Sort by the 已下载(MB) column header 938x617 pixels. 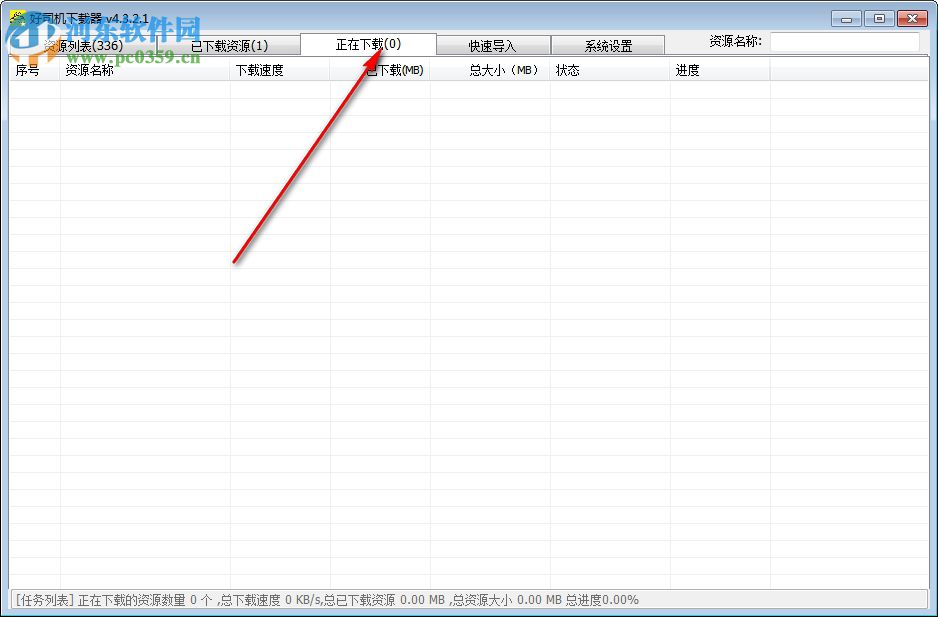click(x=380, y=71)
